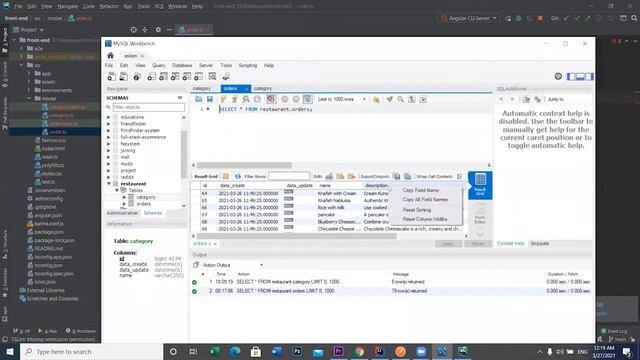
Task: Click the save snippet star icon
Action: point(376,99)
